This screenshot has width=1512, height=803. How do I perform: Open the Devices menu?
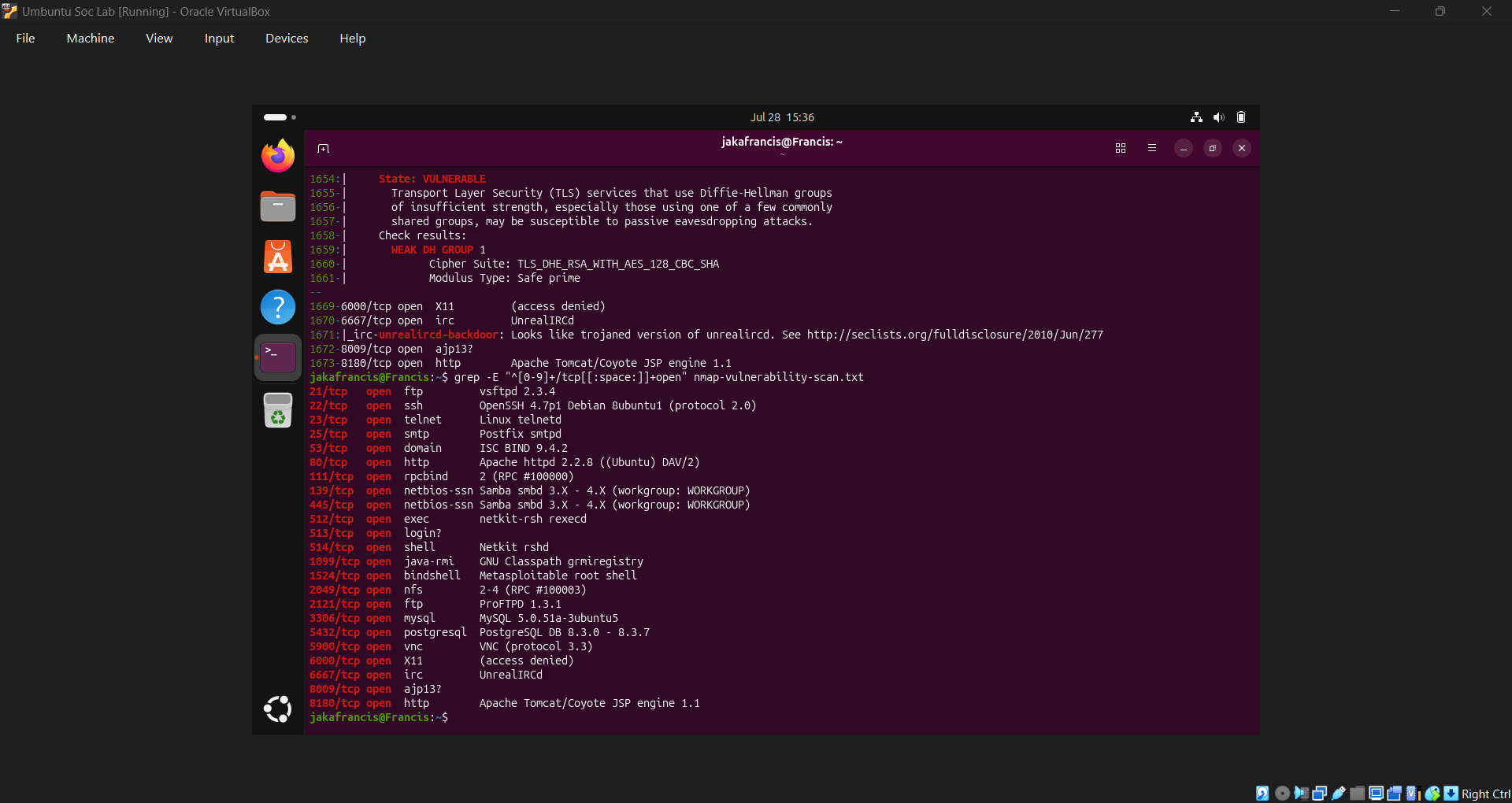point(287,39)
